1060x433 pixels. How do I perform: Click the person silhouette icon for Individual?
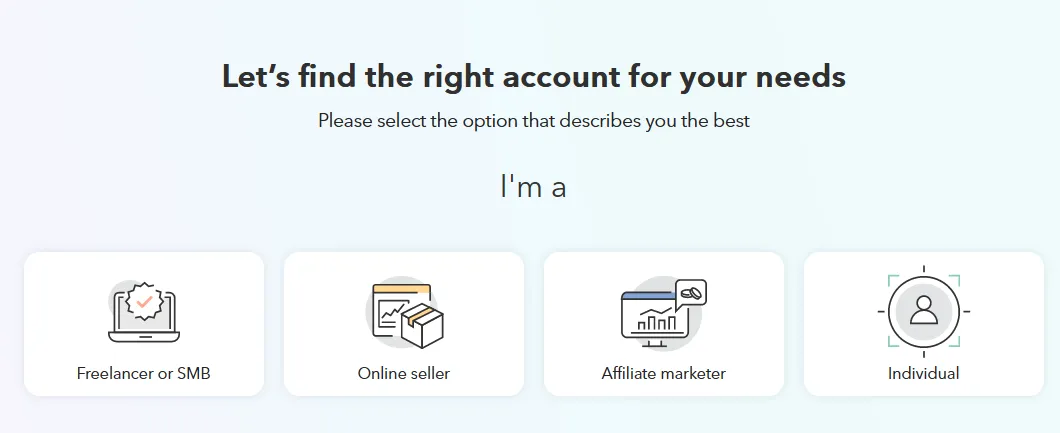pos(923,311)
